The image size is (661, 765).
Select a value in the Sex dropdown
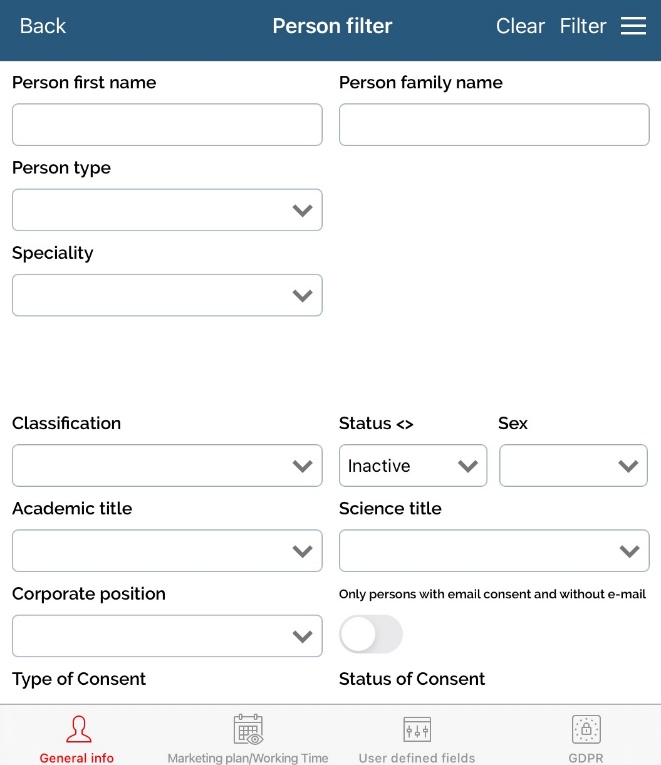click(573, 466)
